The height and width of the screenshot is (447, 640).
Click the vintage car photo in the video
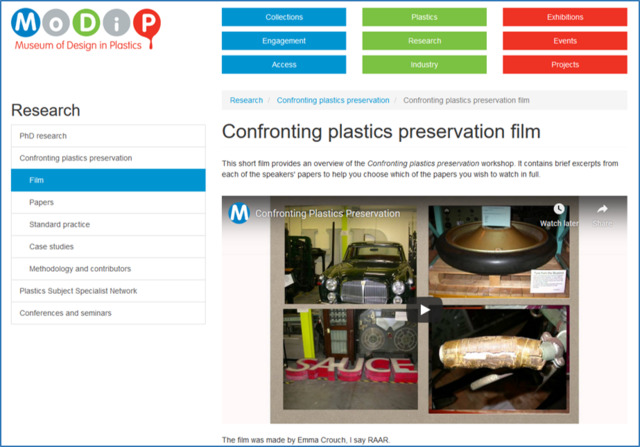point(351,255)
